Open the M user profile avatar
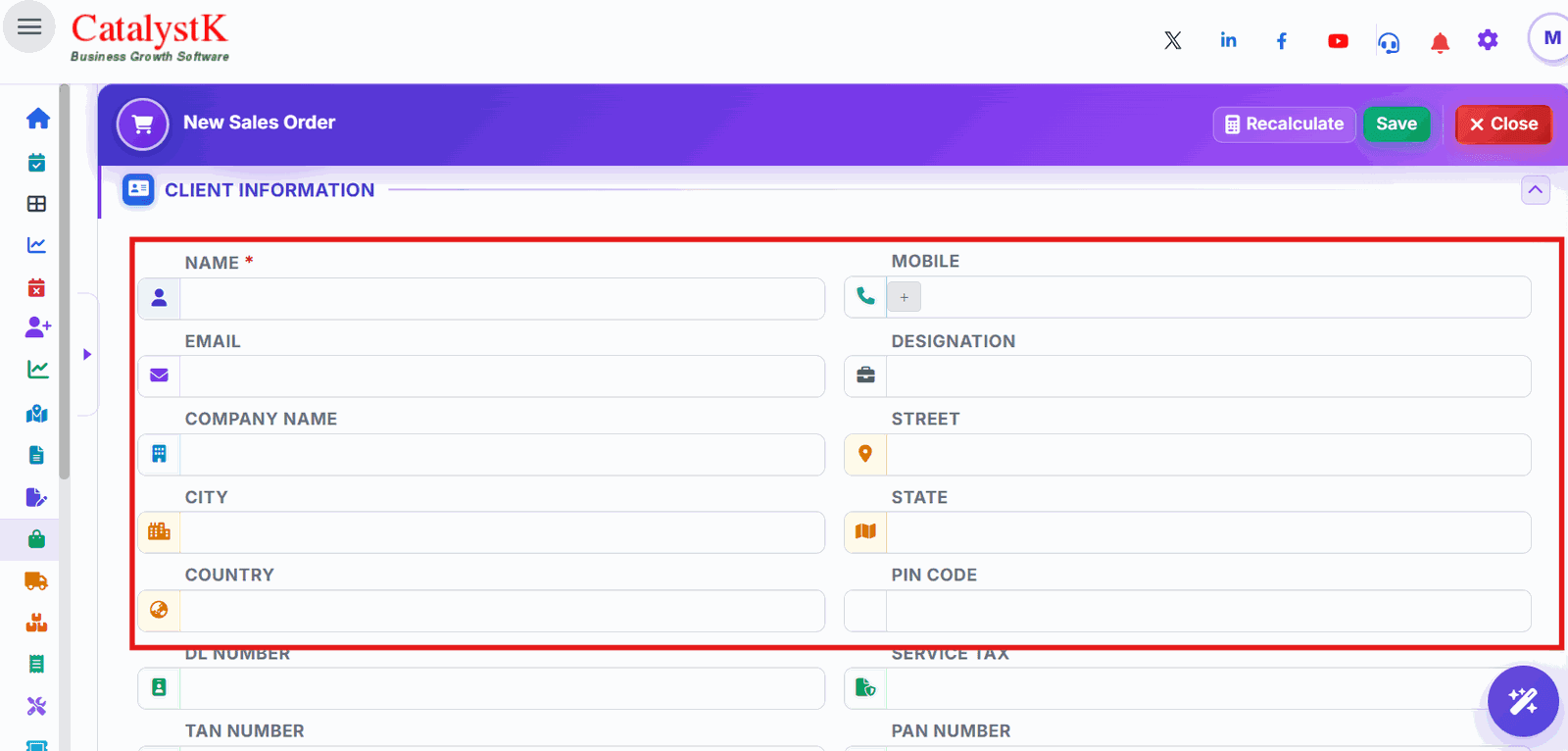1568x751 pixels. tap(1551, 38)
